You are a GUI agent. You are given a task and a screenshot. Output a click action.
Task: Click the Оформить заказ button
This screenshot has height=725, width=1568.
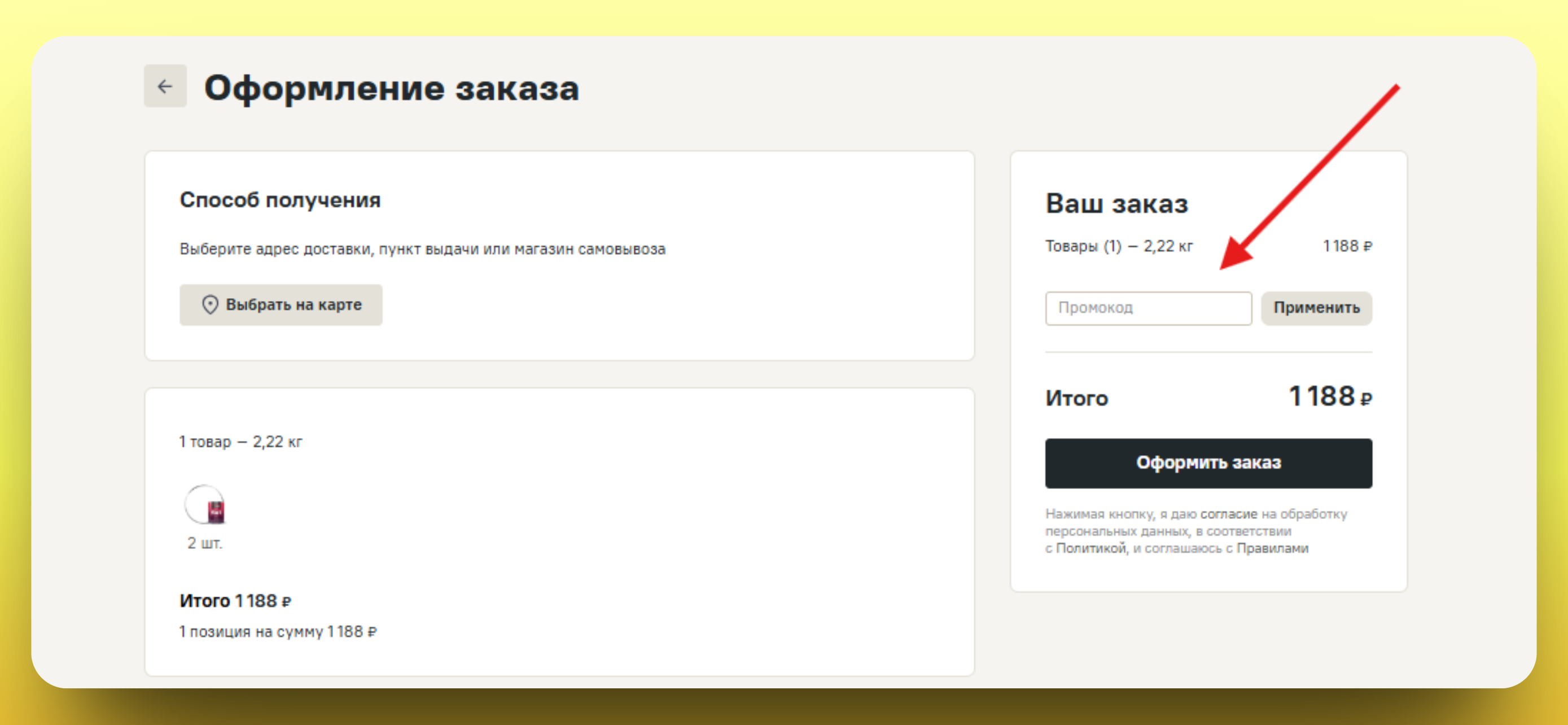pyautogui.click(x=1208, y=462)
